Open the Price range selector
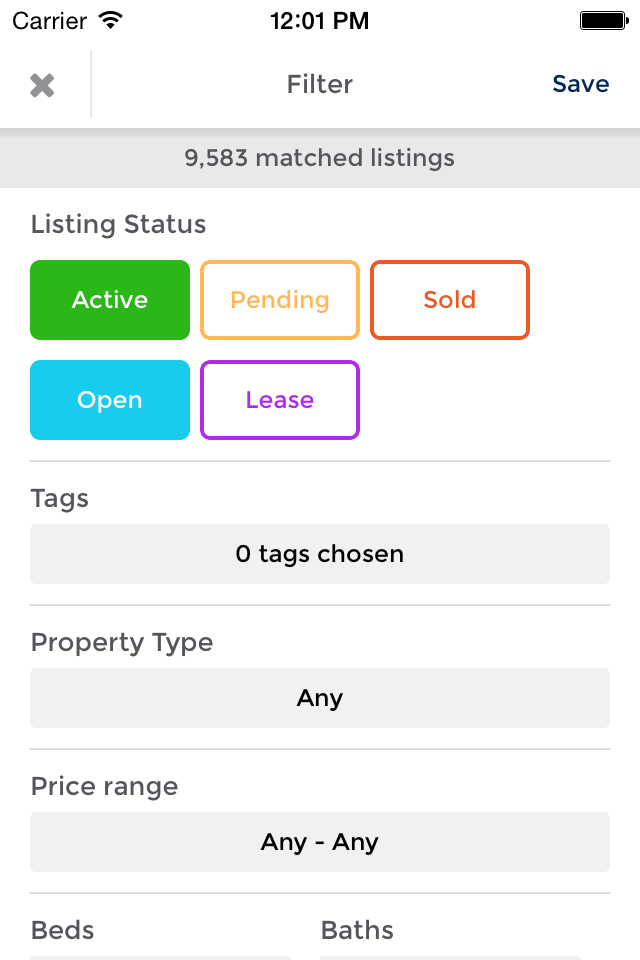Image resolution: width=640 pixels, height=960 pixels. point(320,842)
